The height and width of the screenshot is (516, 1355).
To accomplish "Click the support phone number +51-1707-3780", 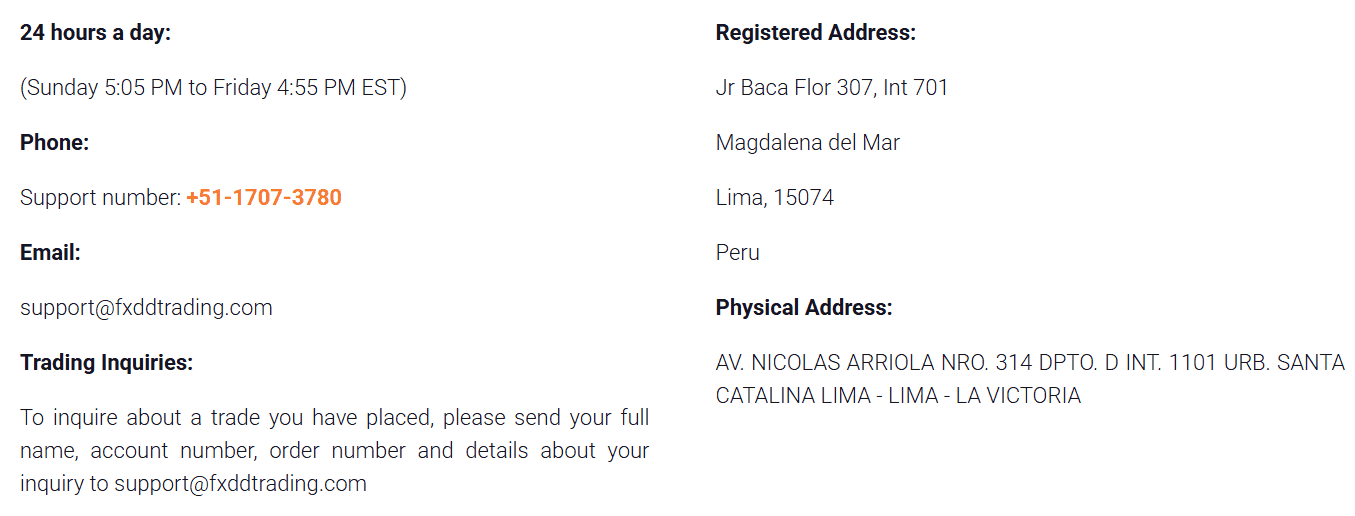I will pyautogui.click(x=264, y=198).
